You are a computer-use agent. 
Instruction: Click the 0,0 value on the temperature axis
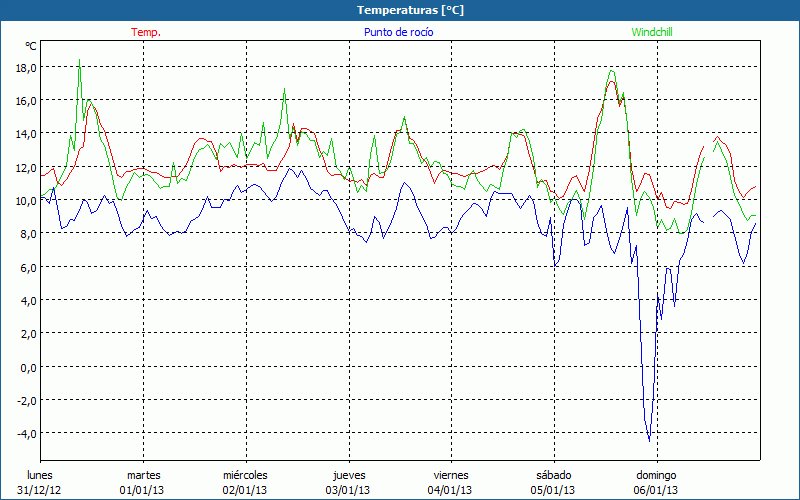[x=28, y=367]
